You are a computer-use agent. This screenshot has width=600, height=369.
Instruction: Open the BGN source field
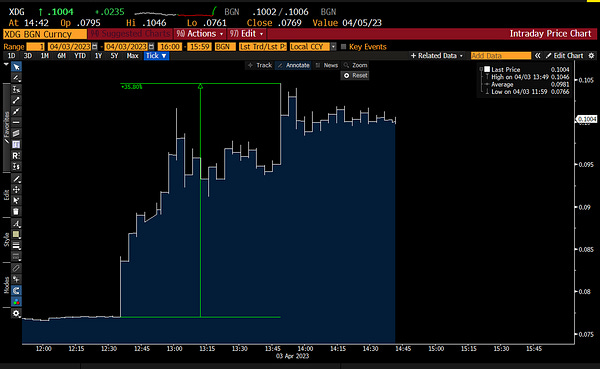coord(225,47)
